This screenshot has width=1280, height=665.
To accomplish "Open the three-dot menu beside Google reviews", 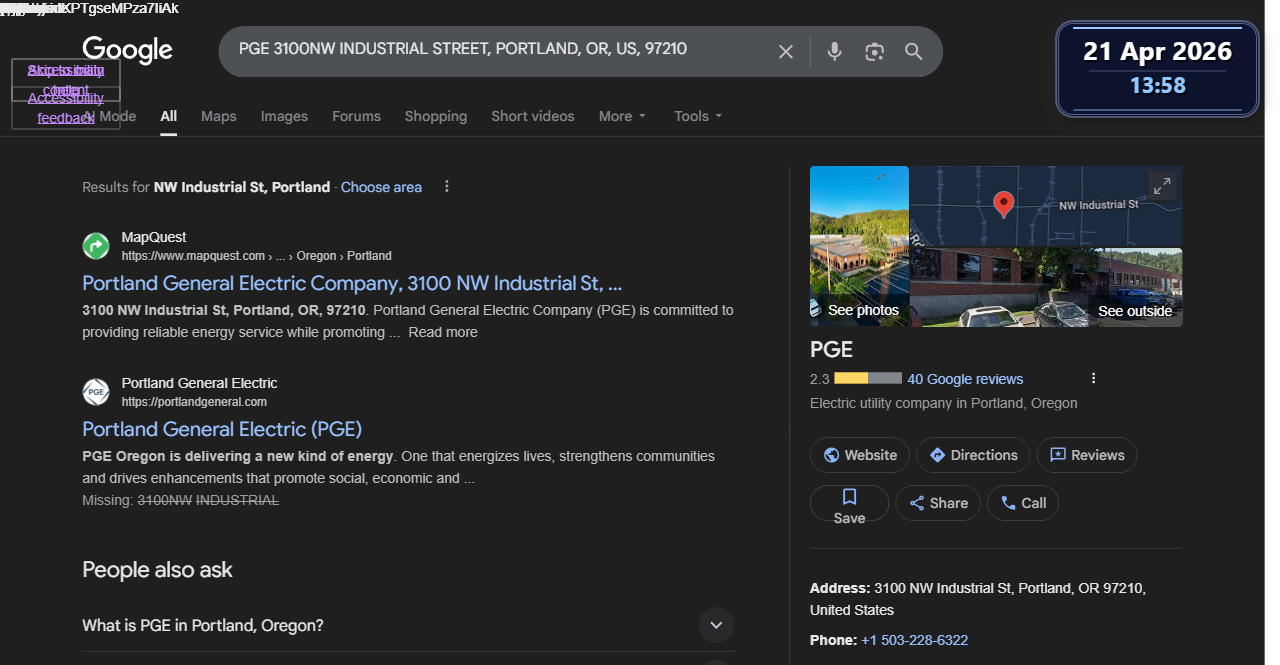I will (x=1093, y=379).
